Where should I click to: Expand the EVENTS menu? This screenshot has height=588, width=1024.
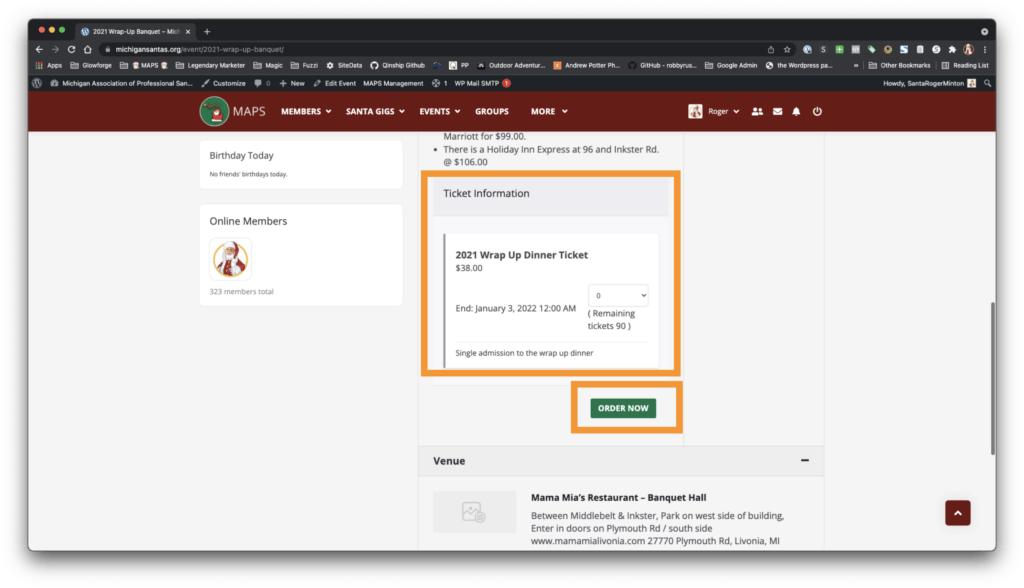(x=440, y=111)
